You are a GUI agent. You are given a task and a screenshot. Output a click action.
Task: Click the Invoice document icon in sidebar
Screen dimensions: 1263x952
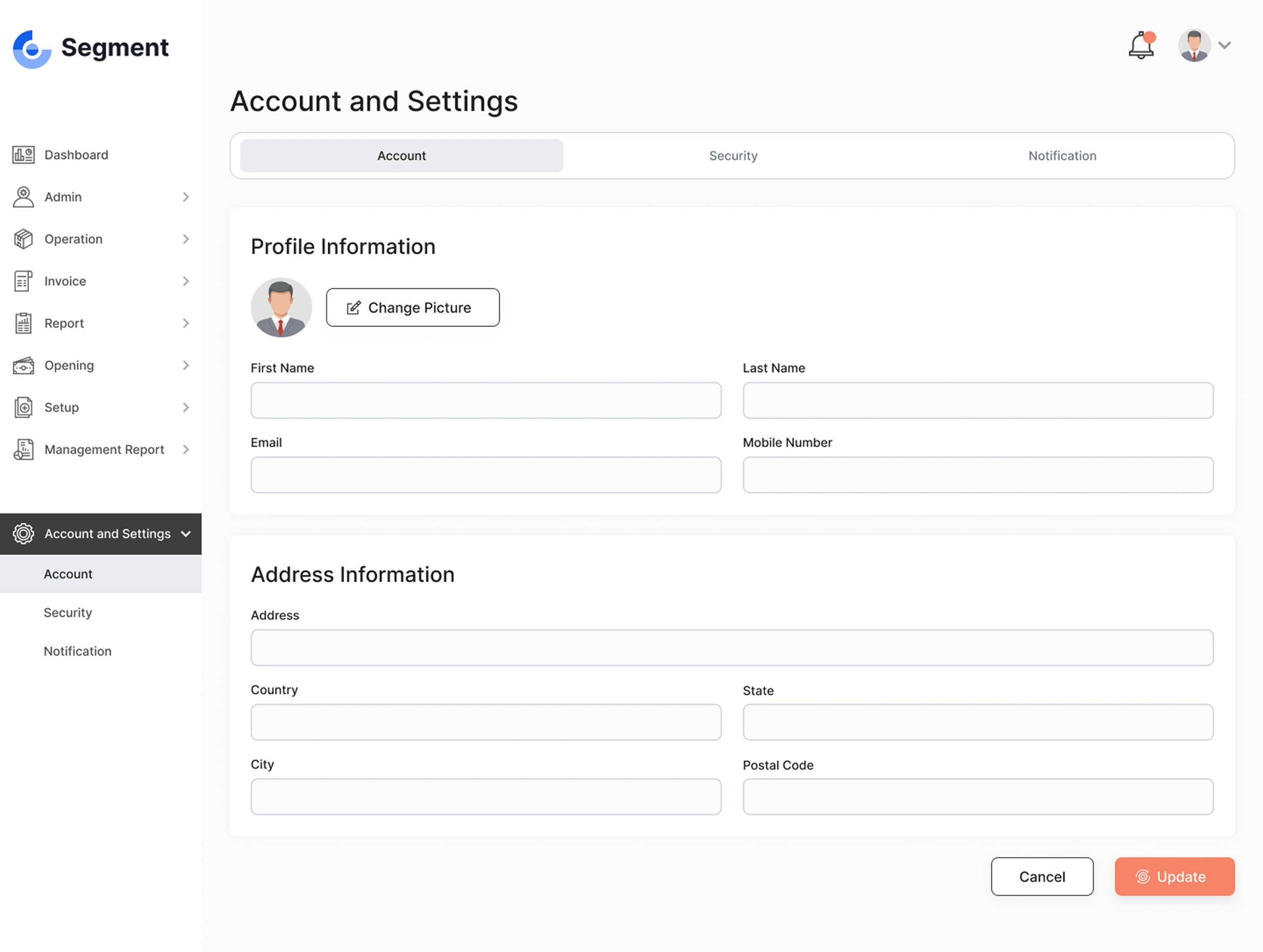pyautogui.click(x=23, y=281)
